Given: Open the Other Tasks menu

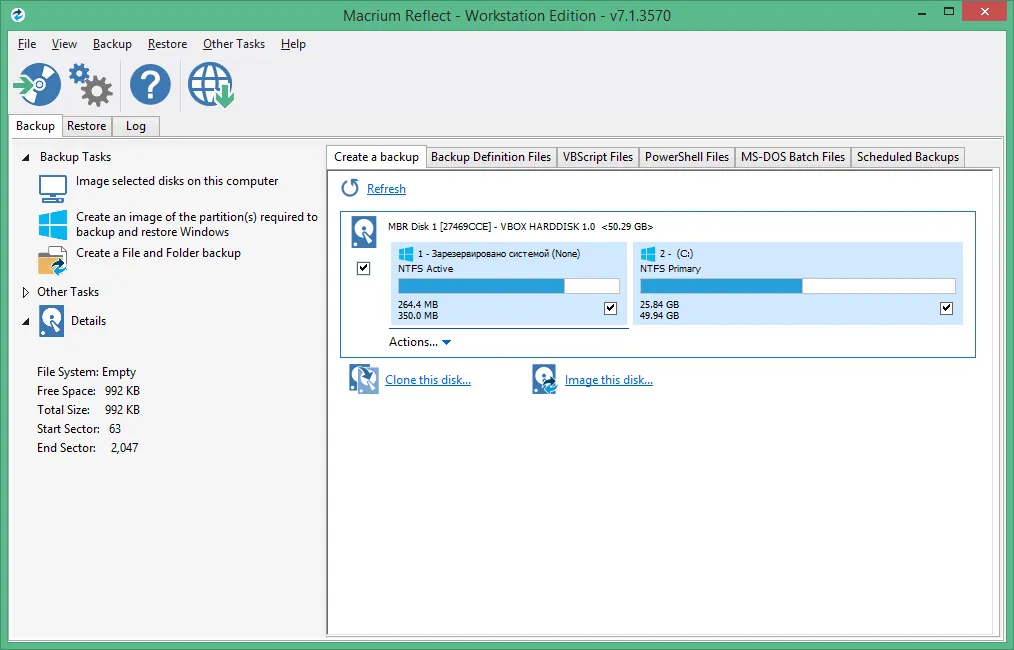Looking at the screenshot, I should tap(233, 44).
